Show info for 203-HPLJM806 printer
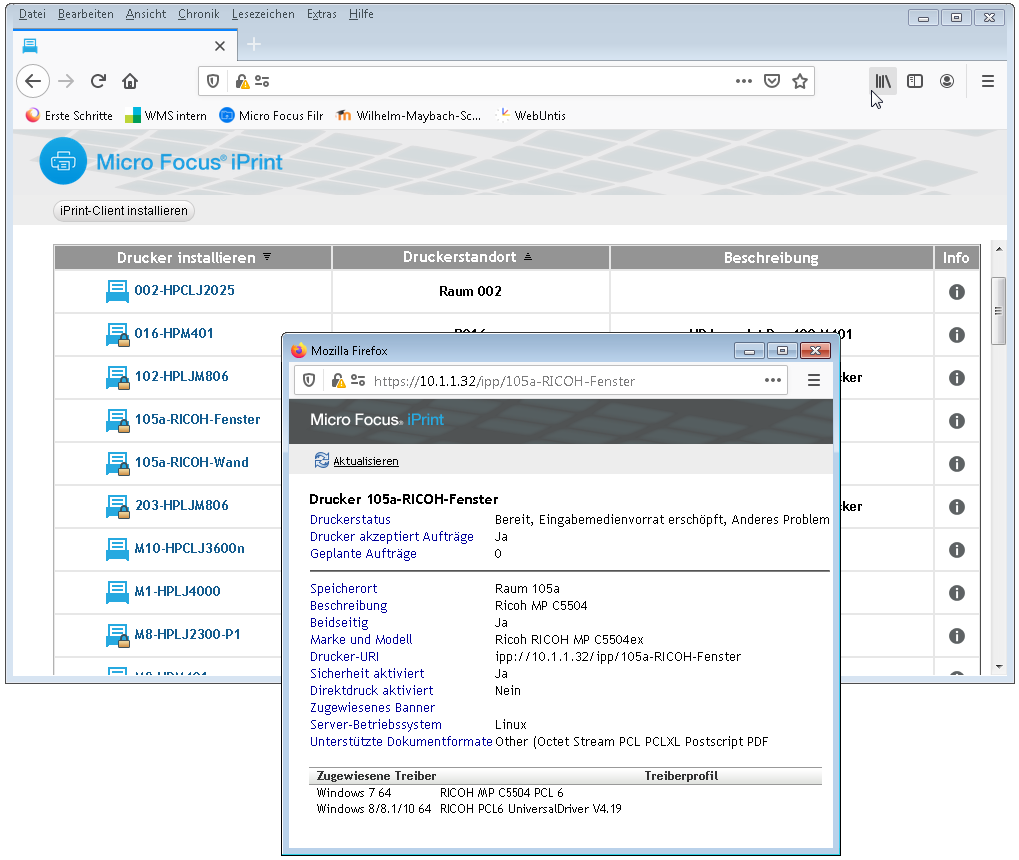 coord(957,506)
